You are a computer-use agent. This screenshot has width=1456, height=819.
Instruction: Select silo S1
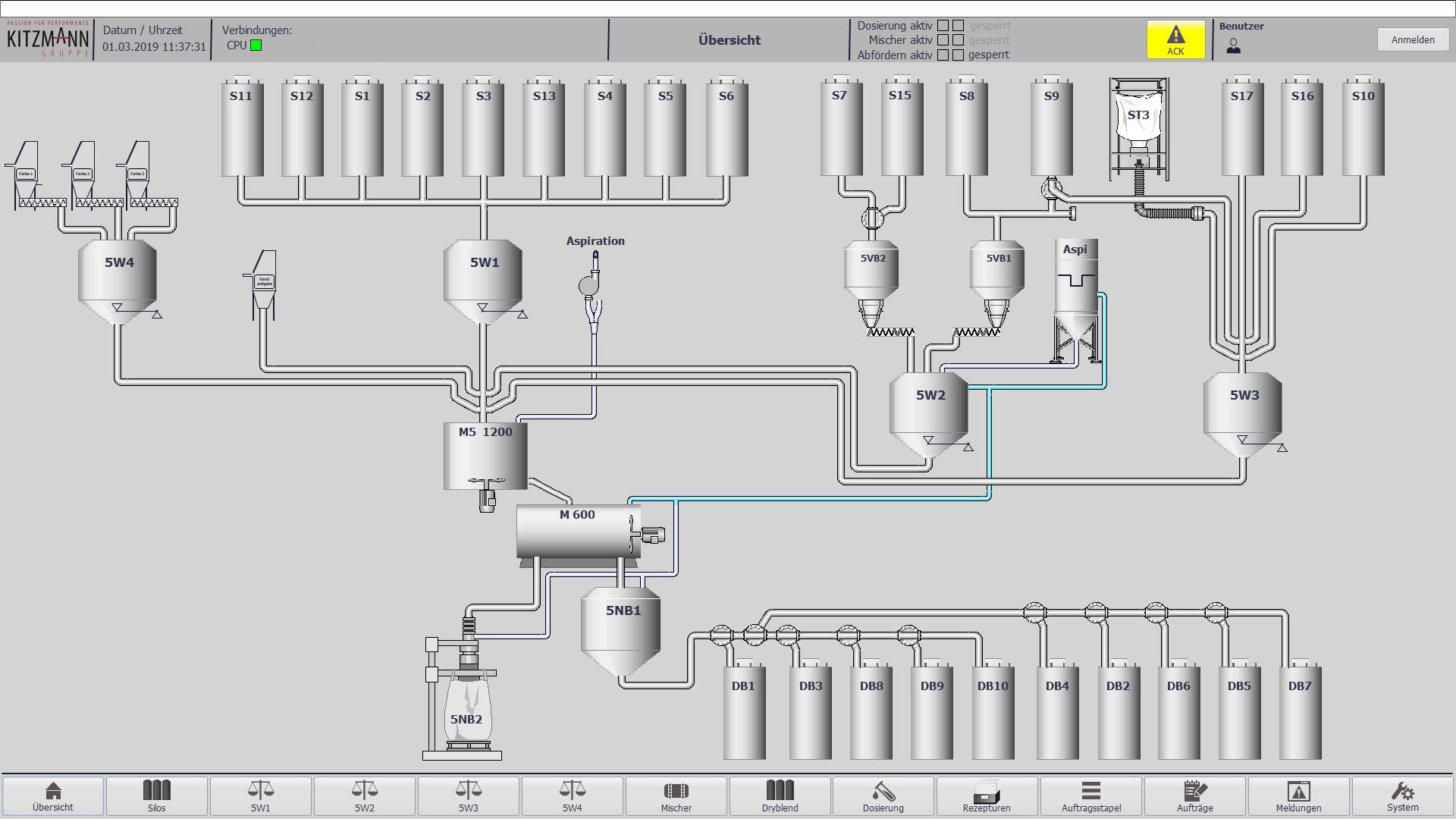(362, 126)
